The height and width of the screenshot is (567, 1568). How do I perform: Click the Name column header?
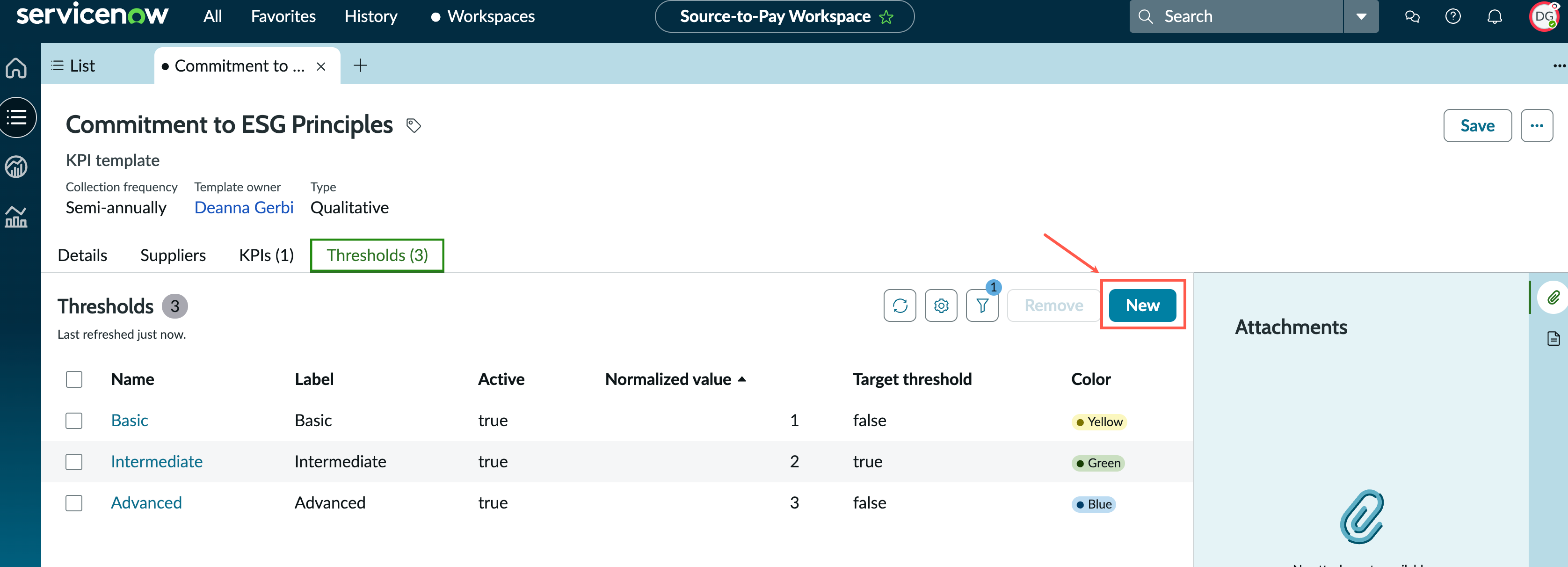132,379
